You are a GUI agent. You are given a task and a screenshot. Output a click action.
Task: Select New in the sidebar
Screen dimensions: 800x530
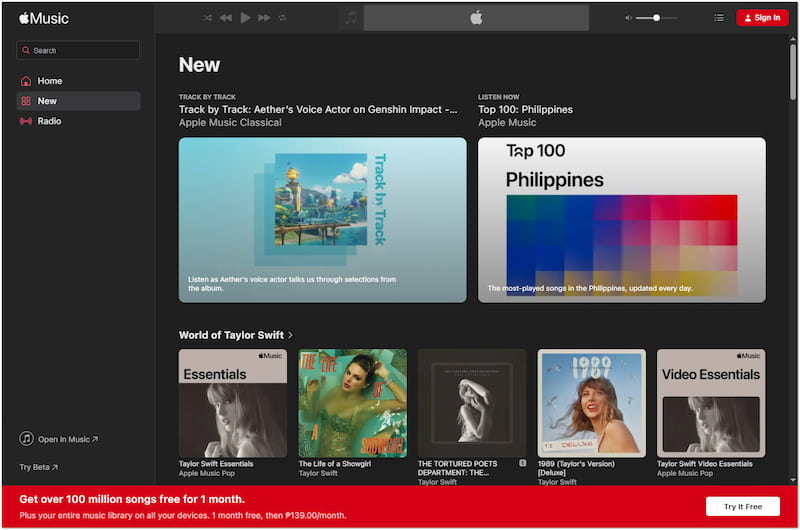tap(78, 101)
